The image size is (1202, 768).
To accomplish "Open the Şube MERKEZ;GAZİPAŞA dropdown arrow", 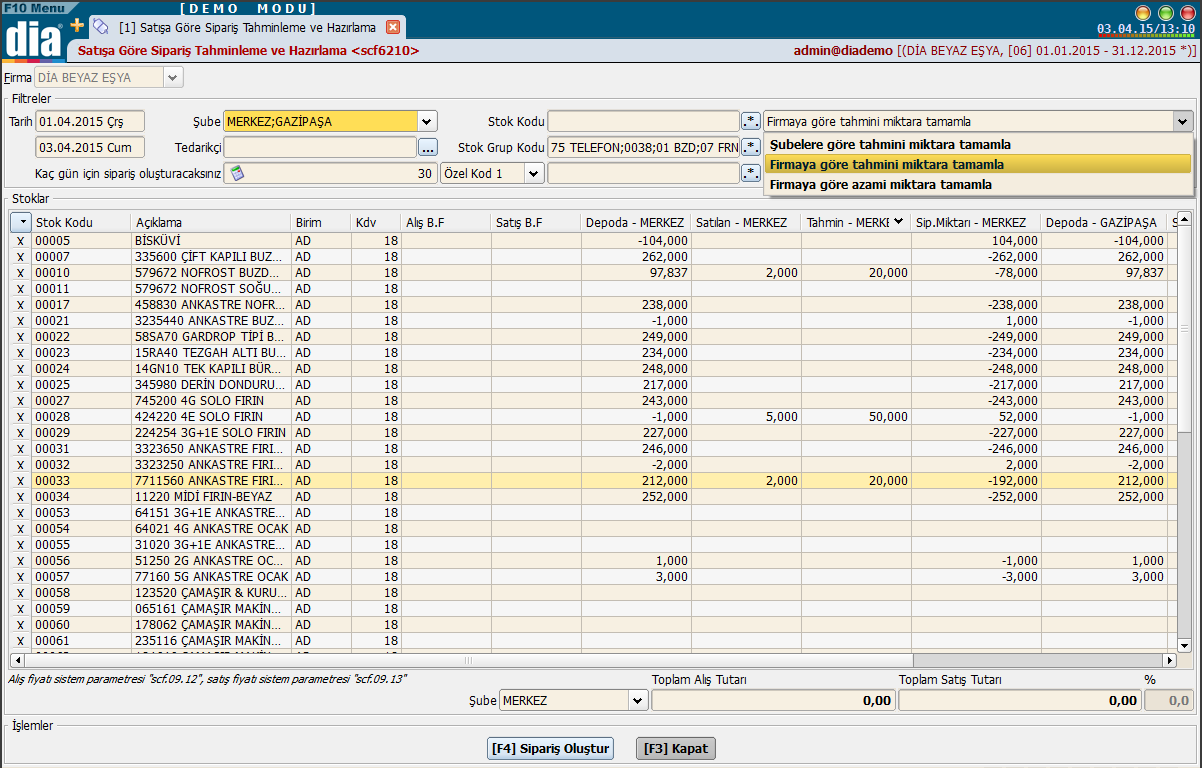I will pos(428,121).
